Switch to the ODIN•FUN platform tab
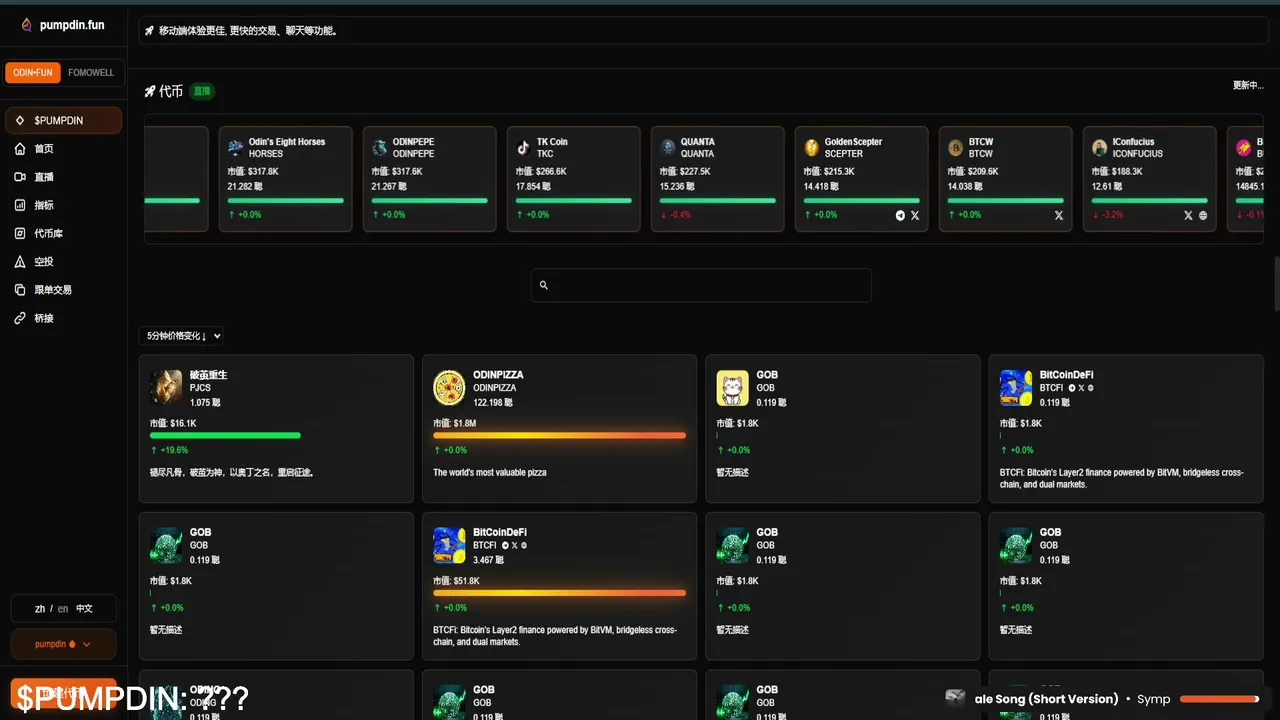Screen dimensions: 1280x720 [33, 73]
